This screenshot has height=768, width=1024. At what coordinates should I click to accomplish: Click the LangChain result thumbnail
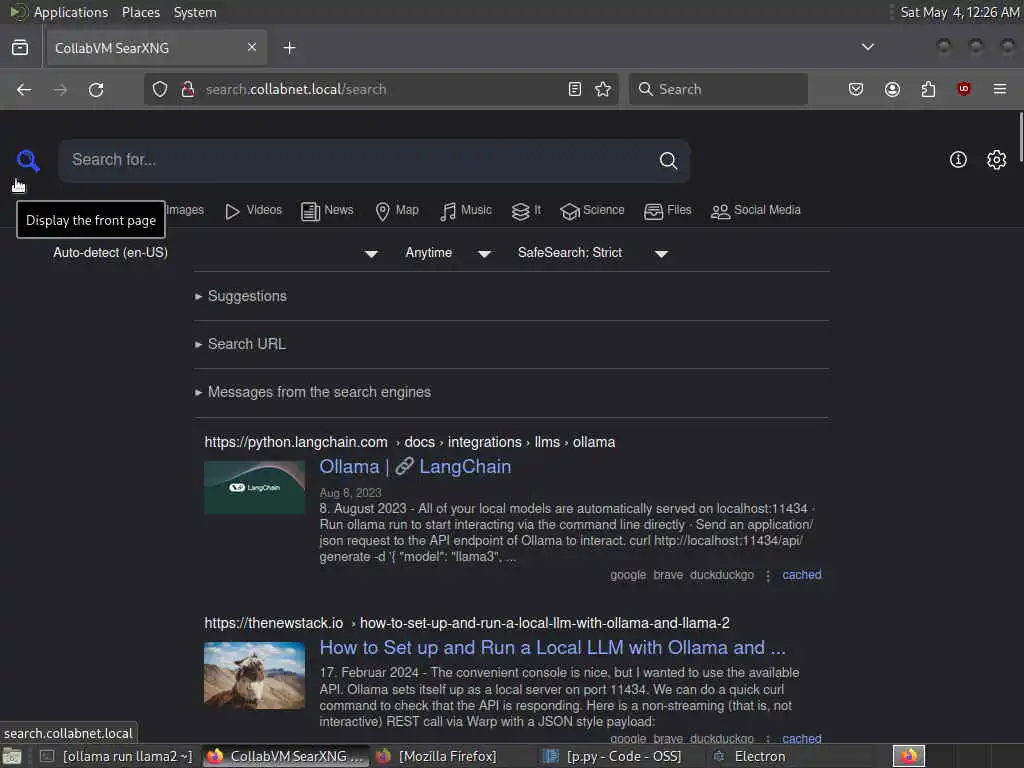point(254,487)
